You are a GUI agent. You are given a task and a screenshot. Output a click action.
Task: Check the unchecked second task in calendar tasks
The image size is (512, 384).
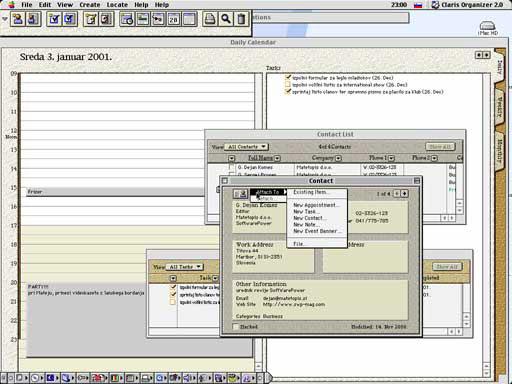(288, 85)
